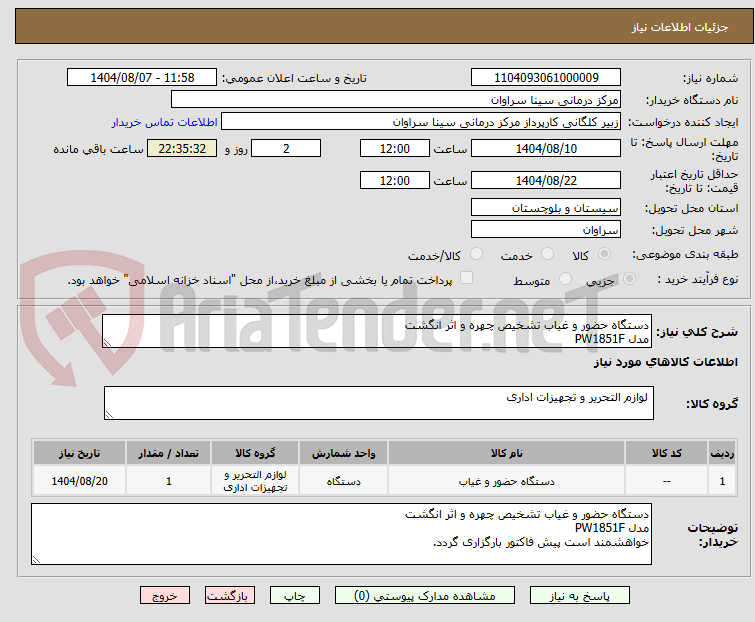755x622 pixels.
Task: Select the جزیی purchase type radio
Action: (x=629, y=279)
